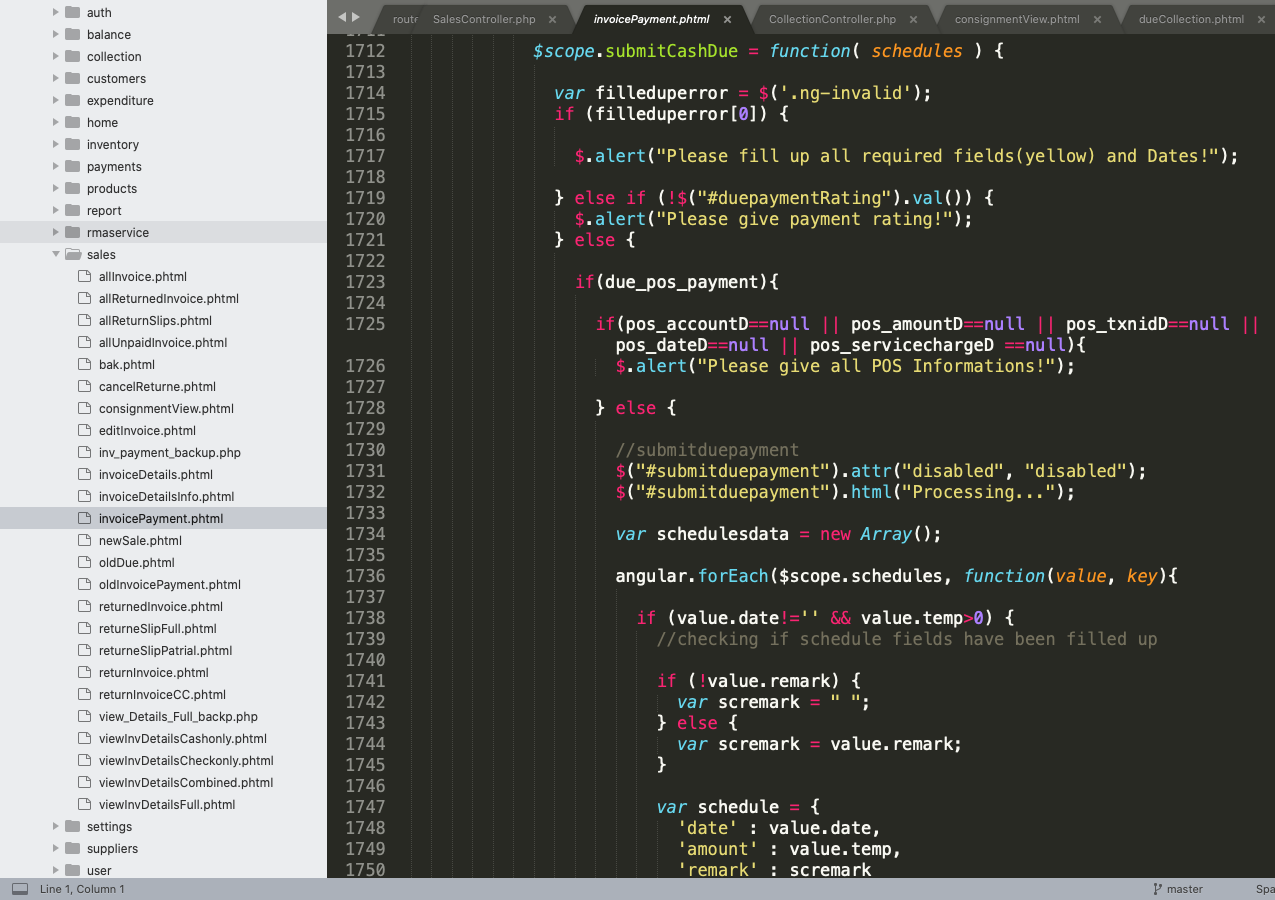Collapse the sales folder
This screenshot has width=1275, height=900.
tap(56, 255)
